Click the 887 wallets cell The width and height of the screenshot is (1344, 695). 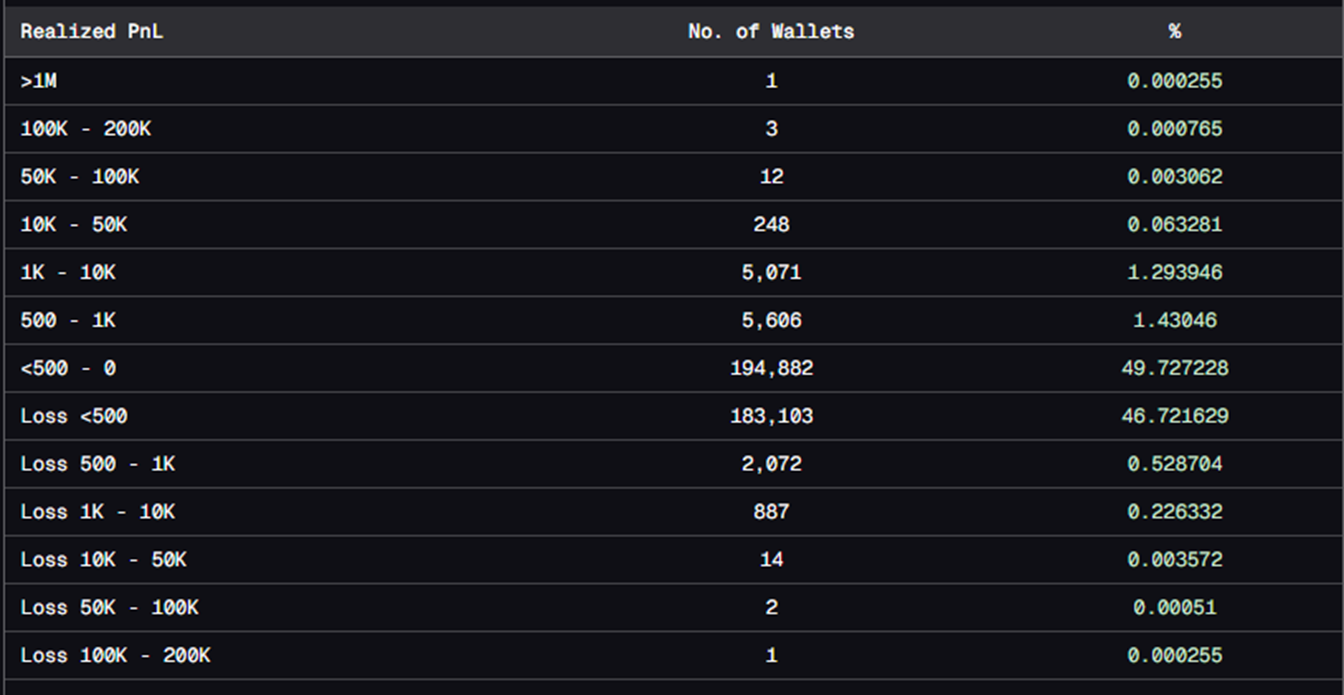click(771, 512)
